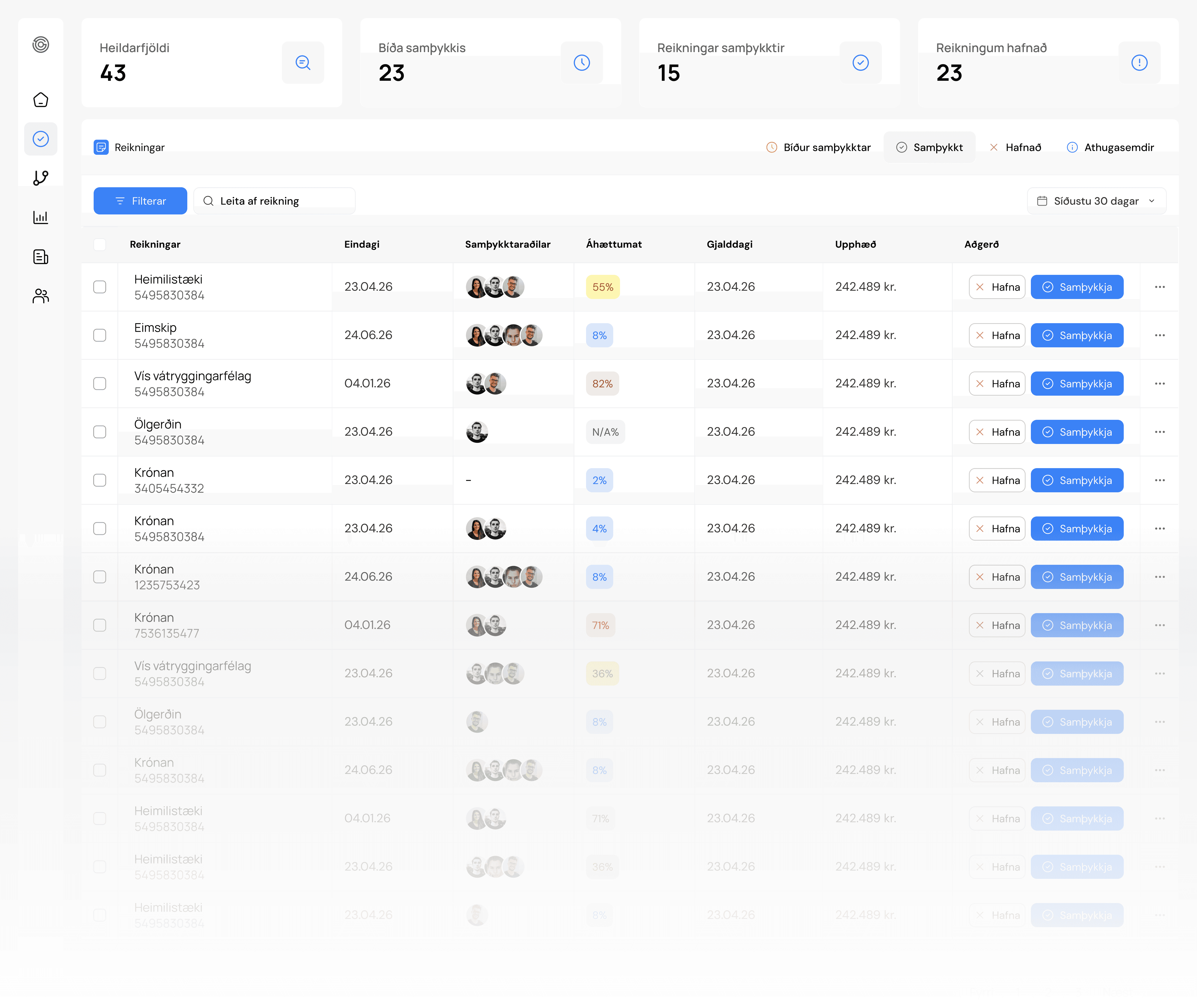Open the bar chart analytics icon
The image size is (1197, 1008).
(x=41, y=217)
